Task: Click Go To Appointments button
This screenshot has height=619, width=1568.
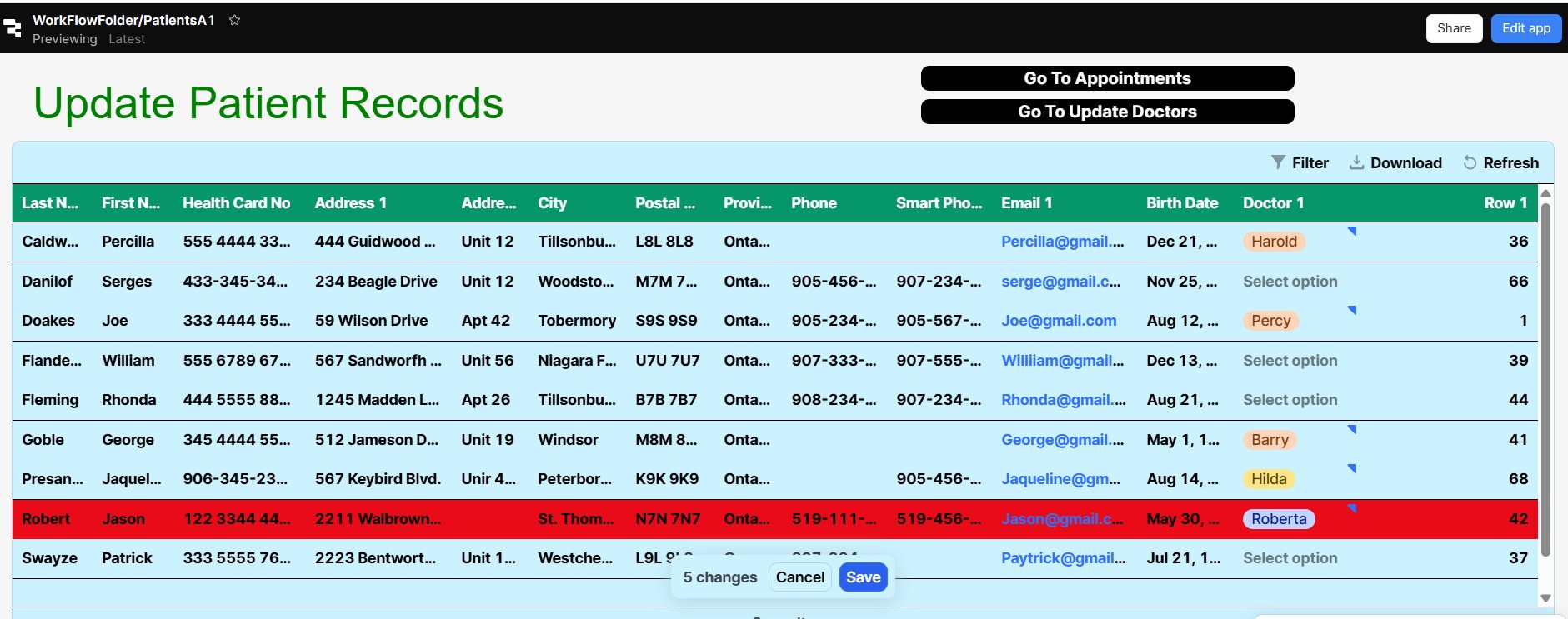Action: pos(1106,78)
